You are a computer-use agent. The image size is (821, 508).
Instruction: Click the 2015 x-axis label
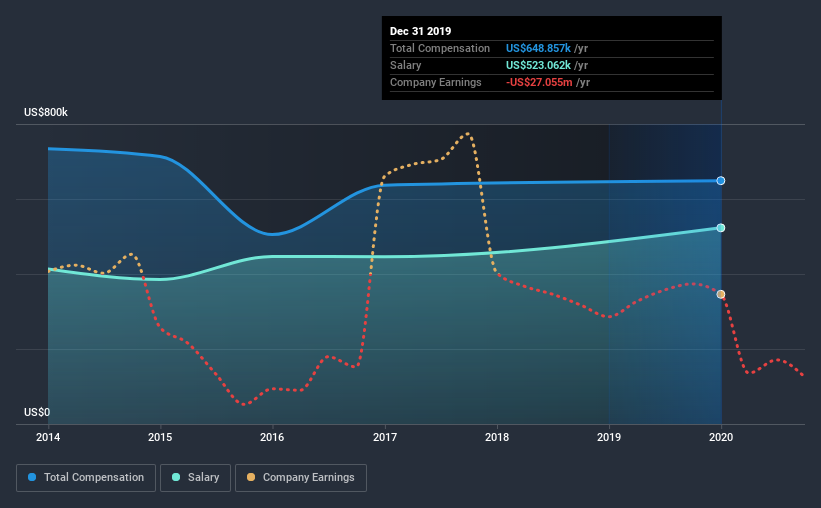tap(160, 437)
